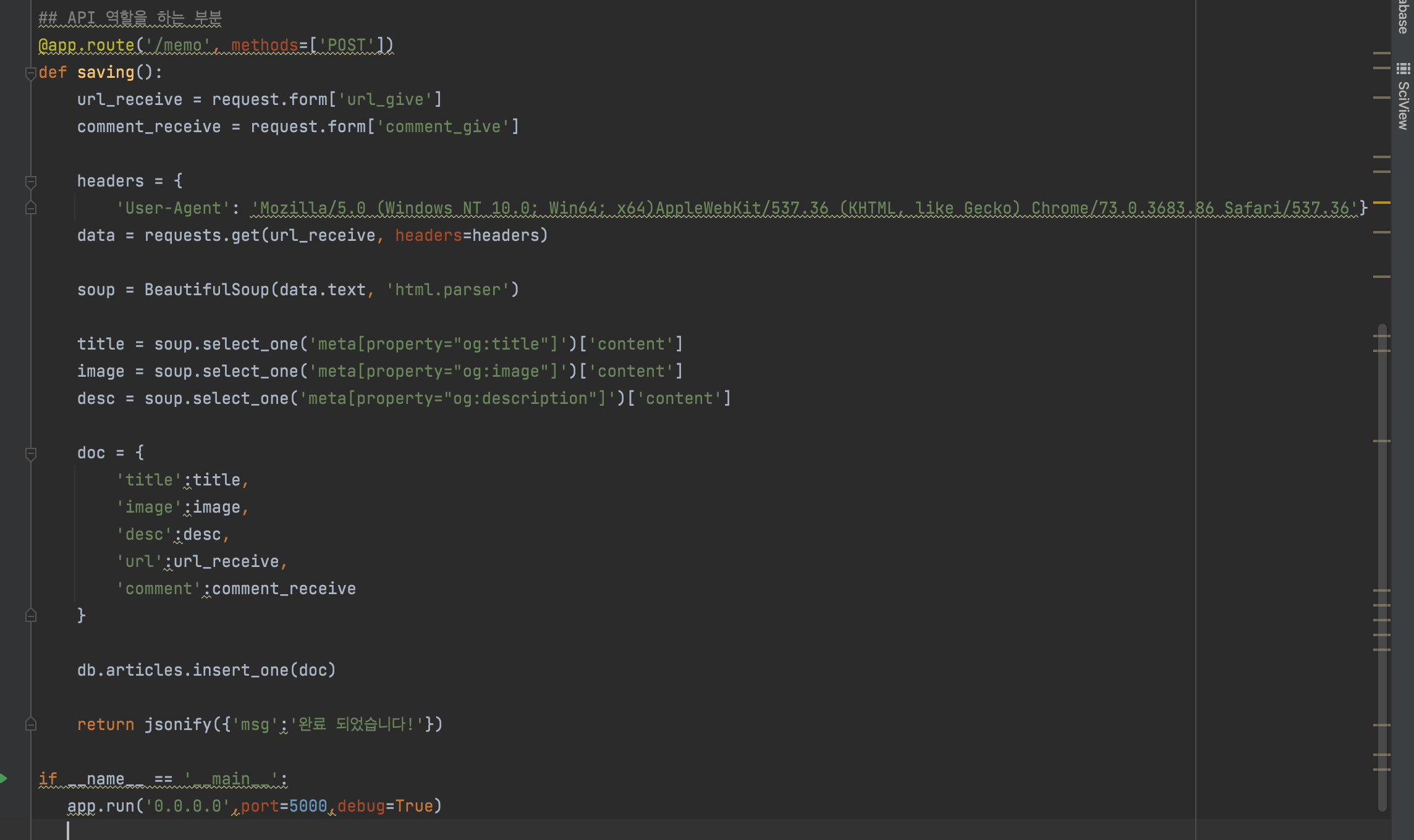Click the fold end marker at doc's closing brace

(30, 616)
